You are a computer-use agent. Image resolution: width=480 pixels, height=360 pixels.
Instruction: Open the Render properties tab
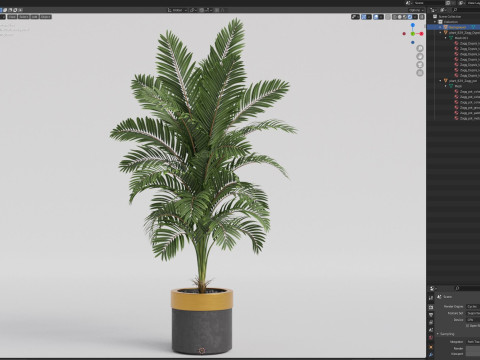pyautogui.click(x=431, y=307)
